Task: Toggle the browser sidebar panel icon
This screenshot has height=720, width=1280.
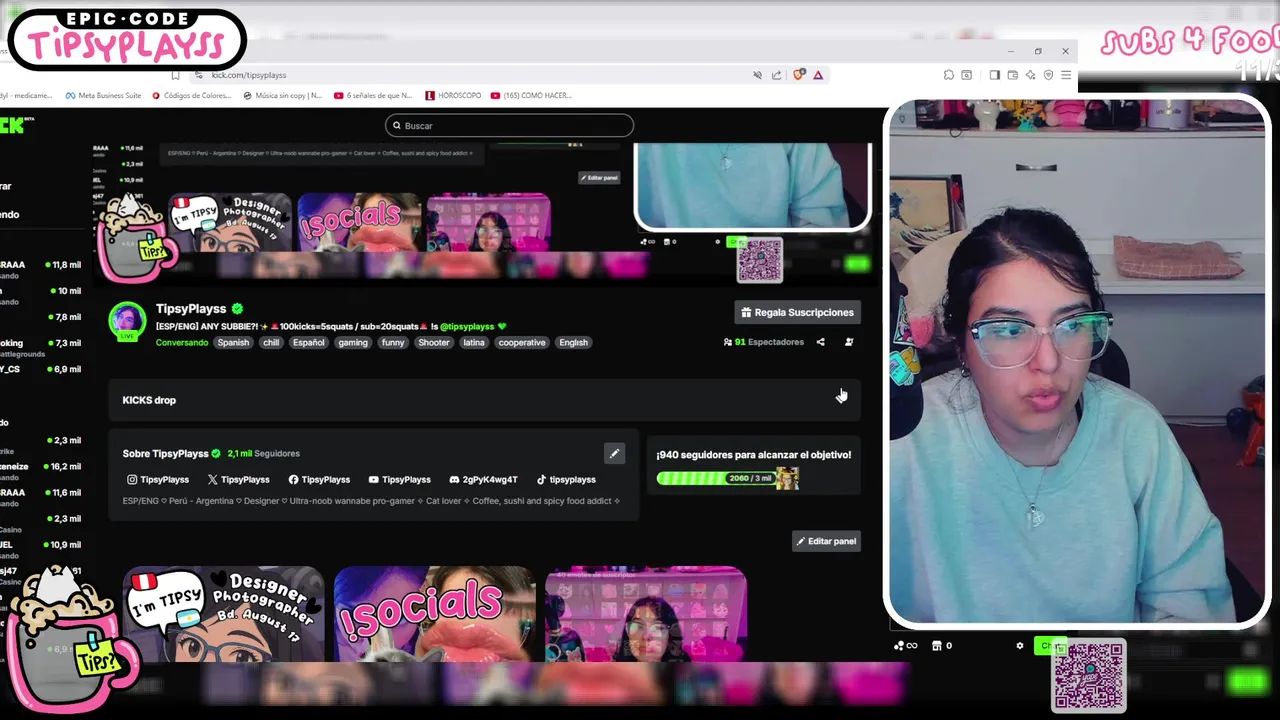Action: click(994, 75)
